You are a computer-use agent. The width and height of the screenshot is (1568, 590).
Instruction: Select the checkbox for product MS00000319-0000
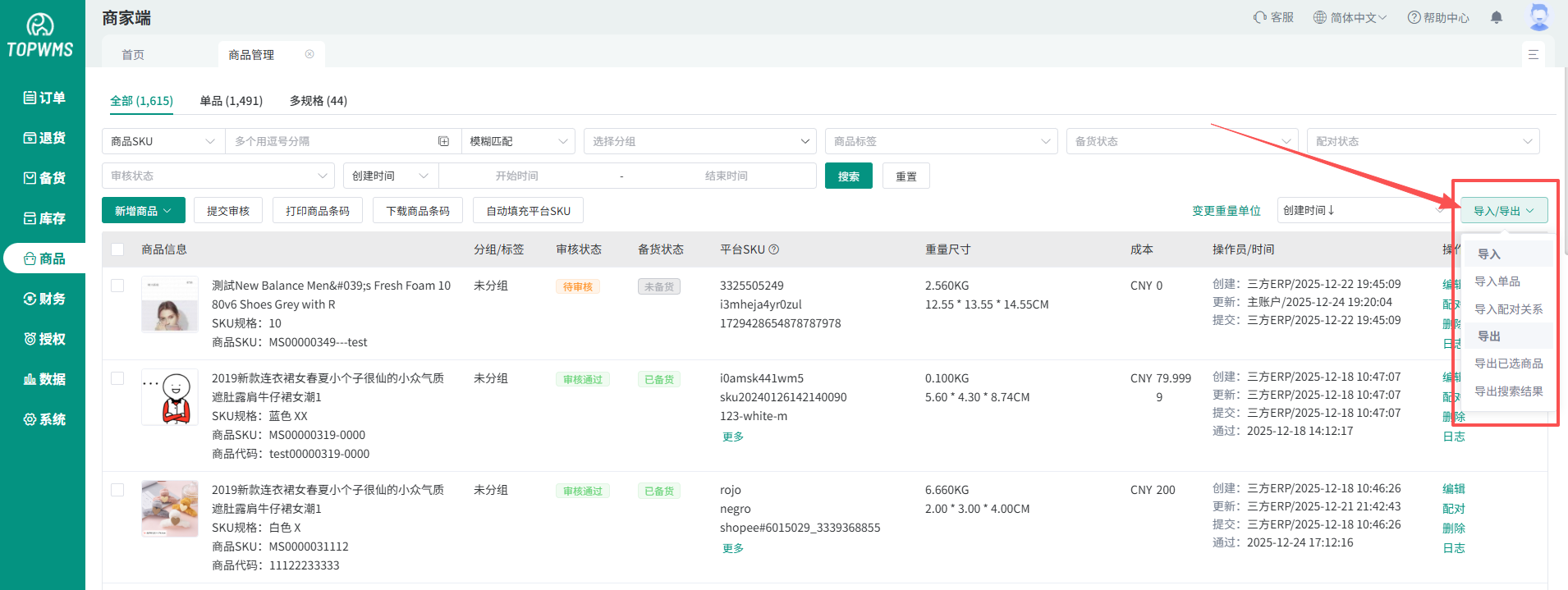(117, 378)
